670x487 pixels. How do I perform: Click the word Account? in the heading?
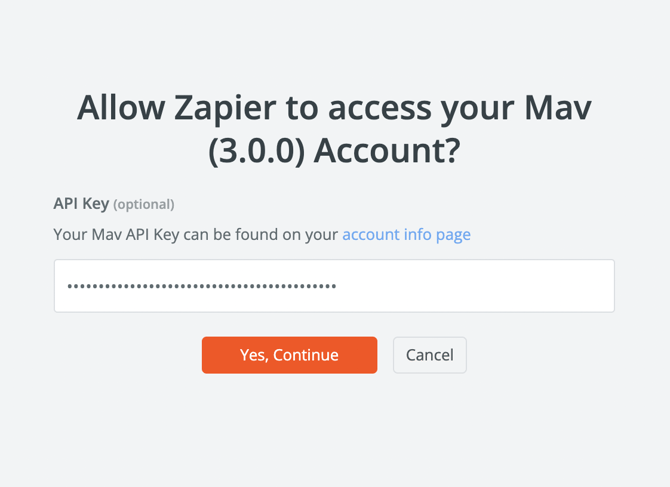tap(392, 152)
